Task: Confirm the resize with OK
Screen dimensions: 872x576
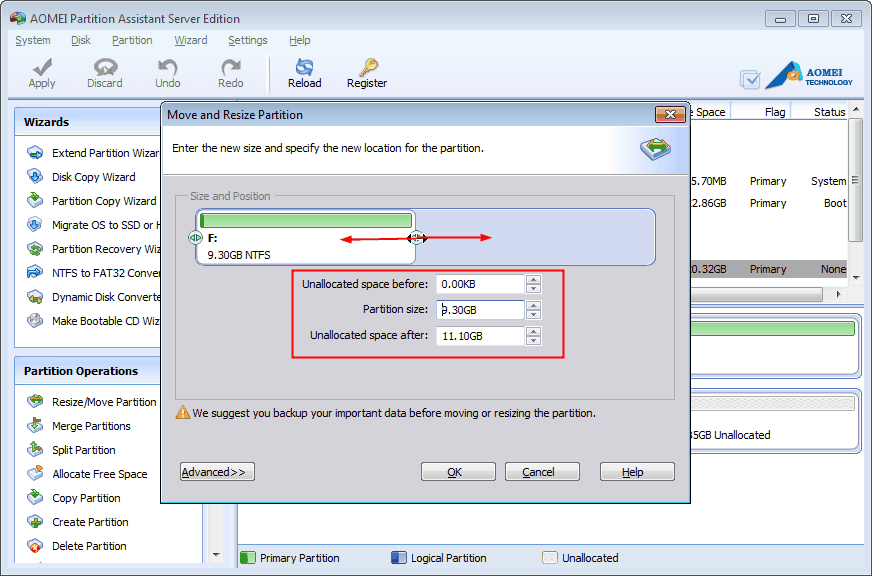Action: (458, 471)
